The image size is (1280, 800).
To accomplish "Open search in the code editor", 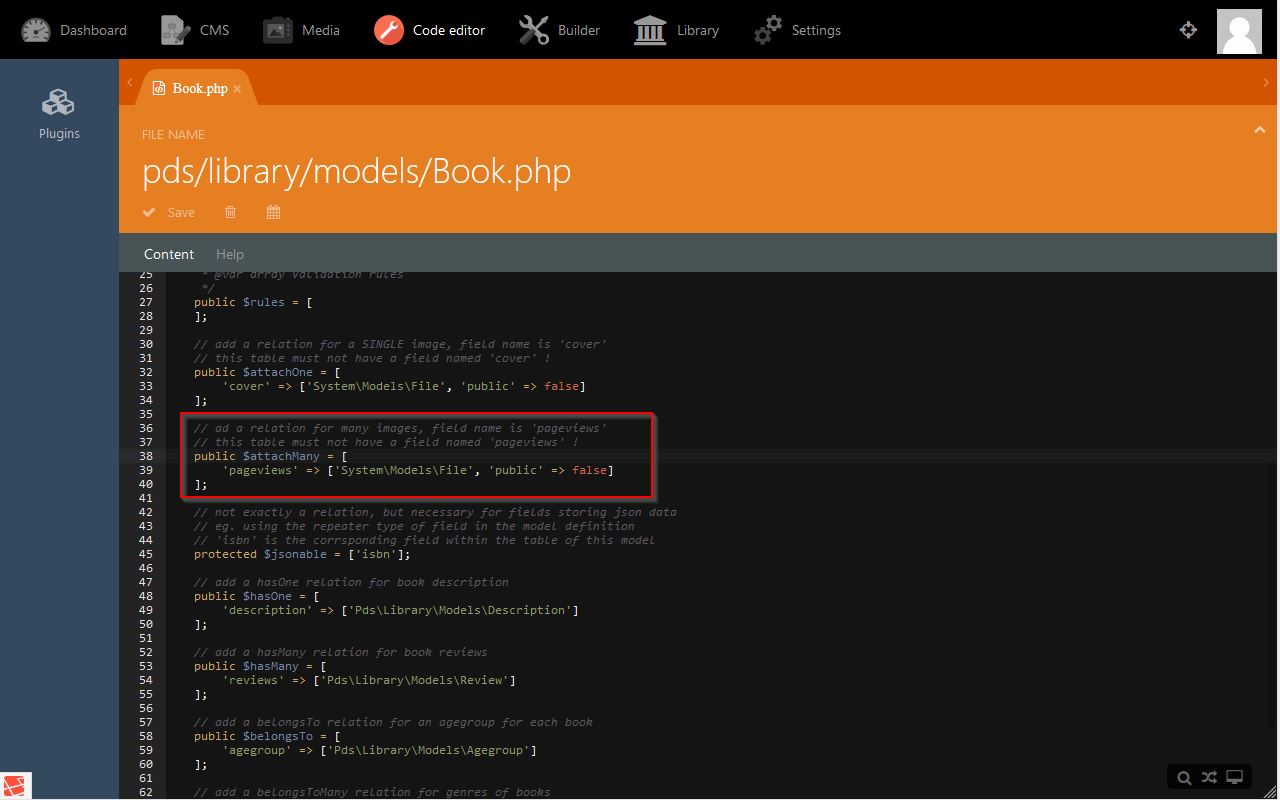I will point(1184,777).
